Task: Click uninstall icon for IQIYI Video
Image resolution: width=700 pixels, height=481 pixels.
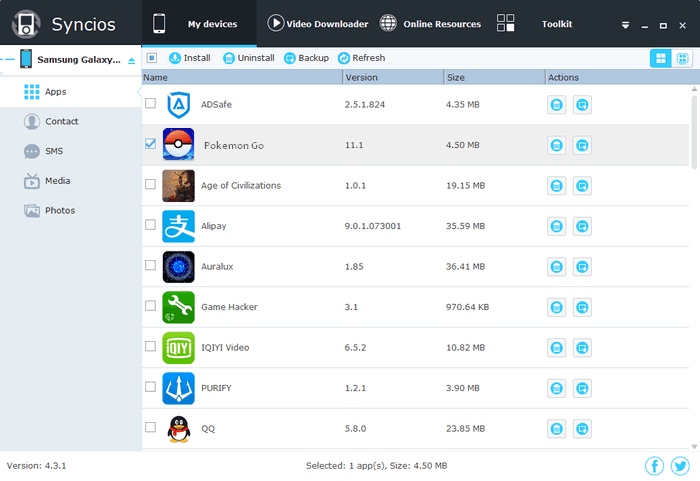Action: (556, 348)
